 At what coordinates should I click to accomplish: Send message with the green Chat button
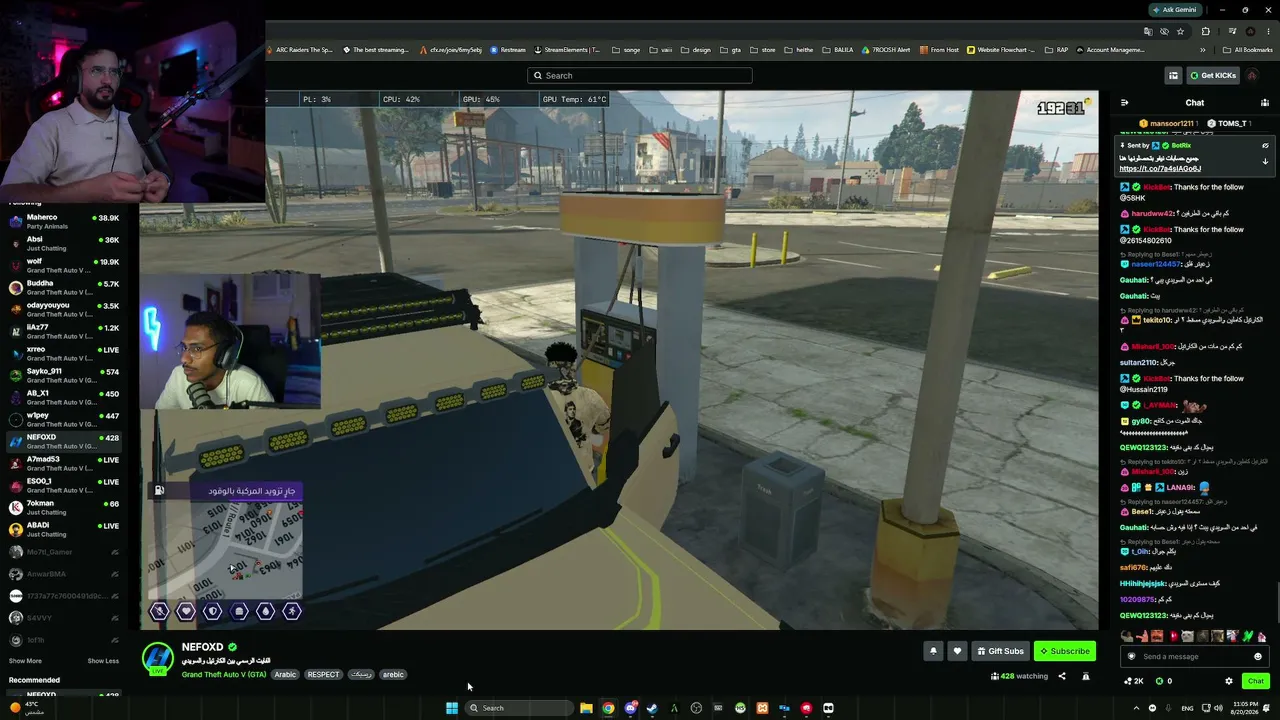point(1256,681)
